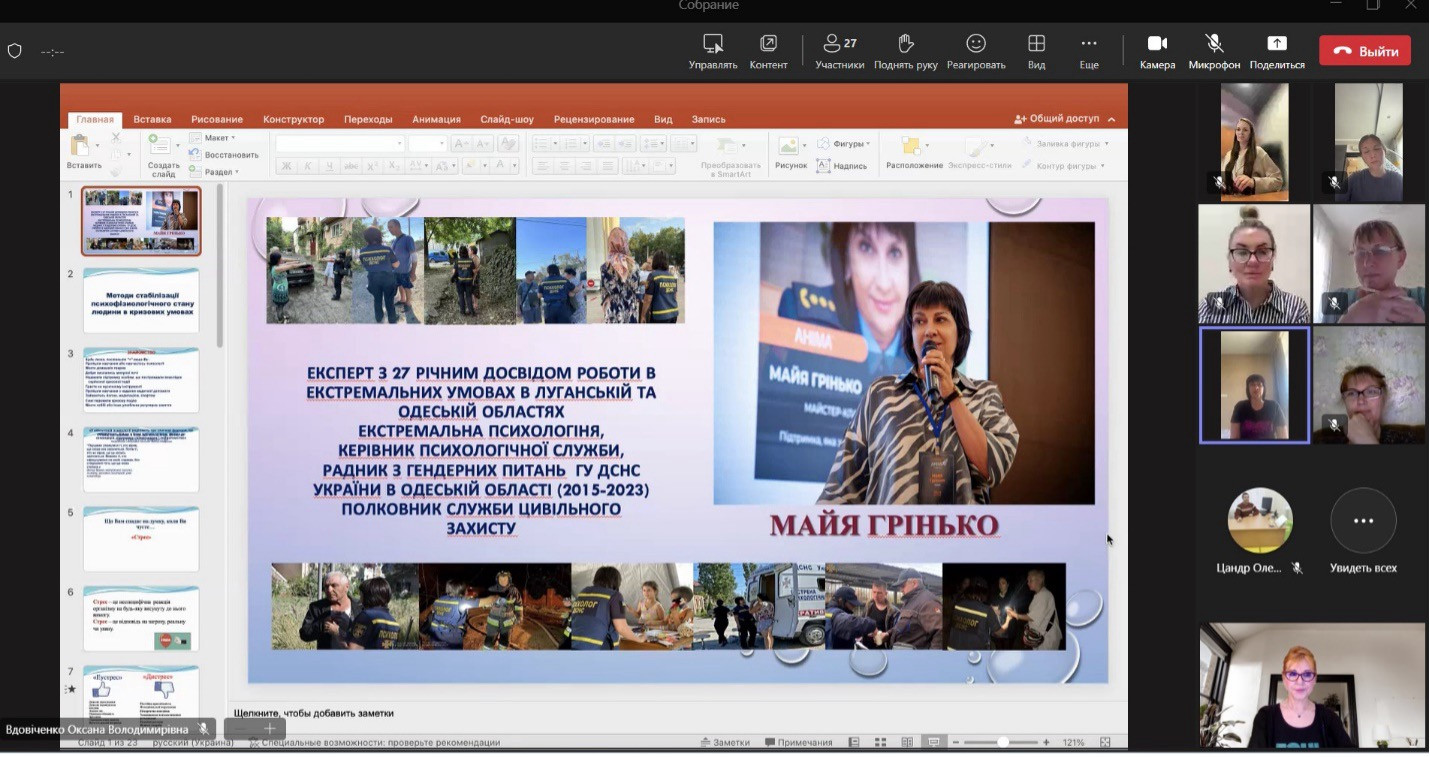This screenshot has width=1430, height=757.
Task: Change layout using the Вид icon
Action: (x=1036, y=44)
